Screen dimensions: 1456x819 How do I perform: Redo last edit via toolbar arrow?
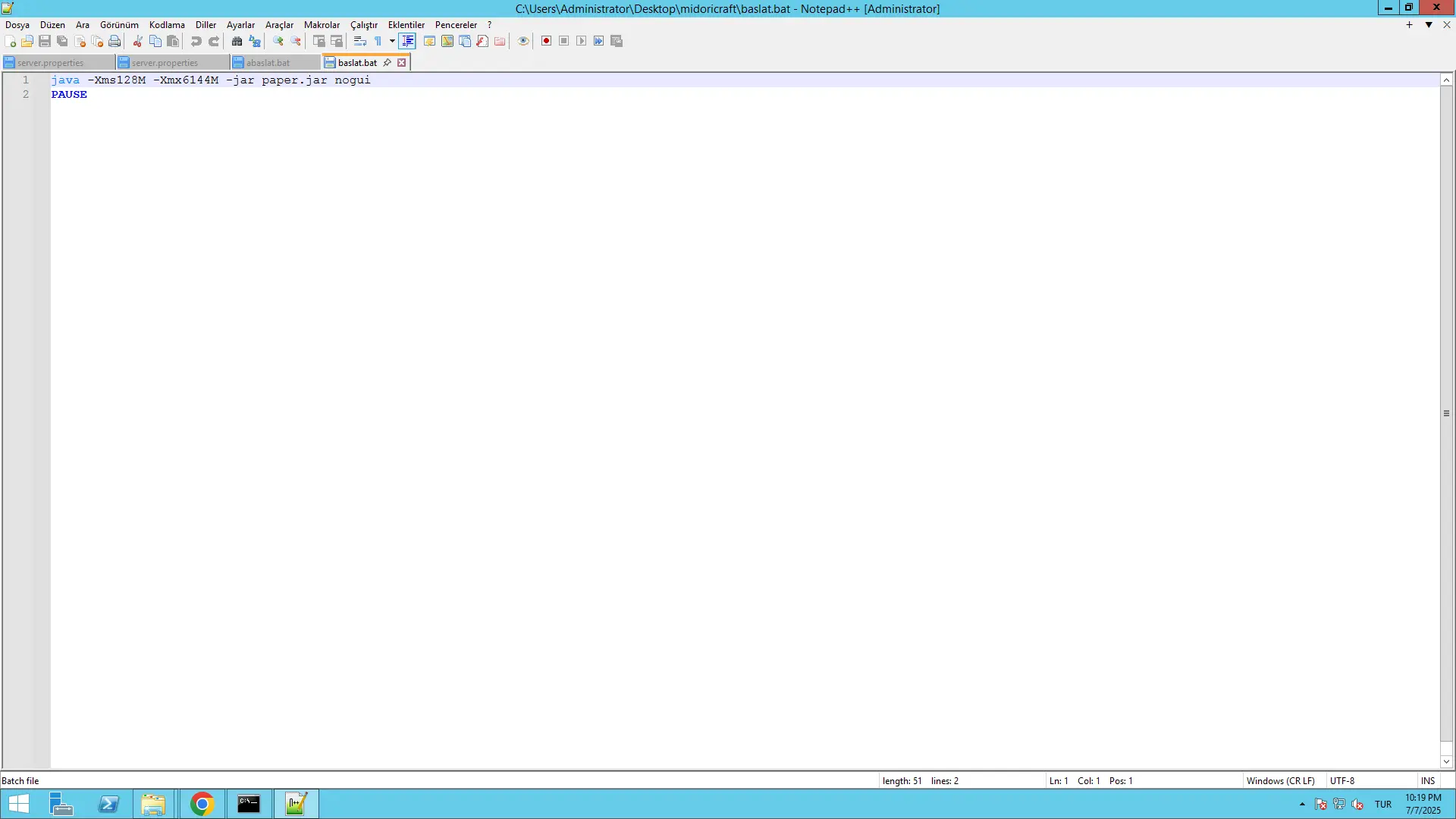(x=214, y=41)
